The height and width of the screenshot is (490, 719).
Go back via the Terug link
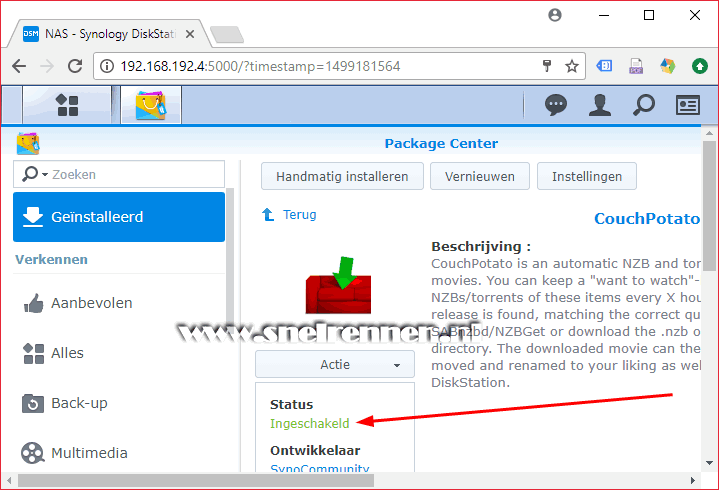click(299, 215)
